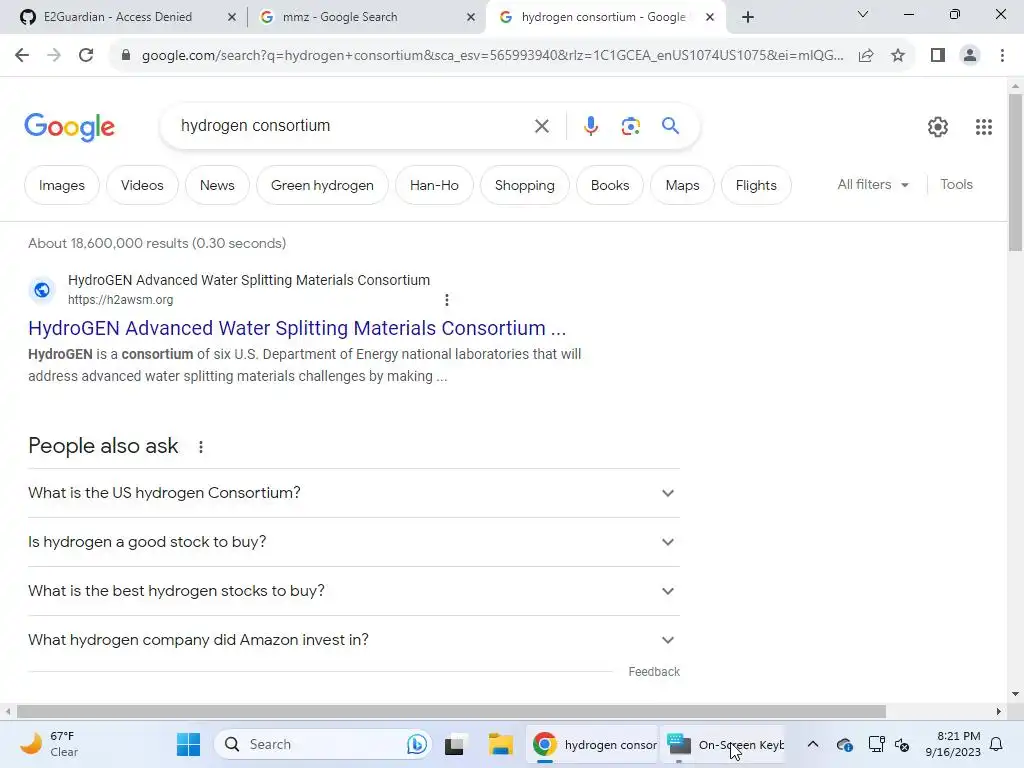Show hidden system tray icons

pos(812,744)
